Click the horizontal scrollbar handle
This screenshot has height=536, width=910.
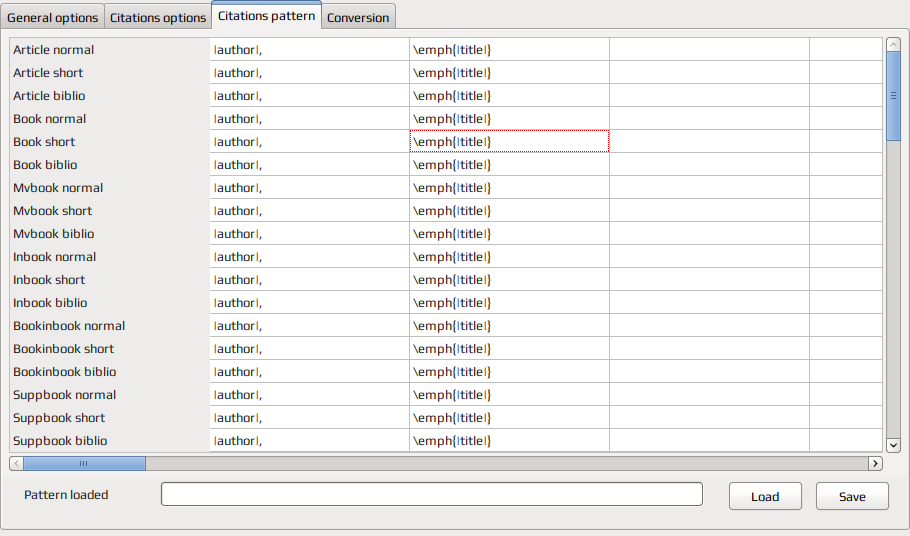point(84,463)
